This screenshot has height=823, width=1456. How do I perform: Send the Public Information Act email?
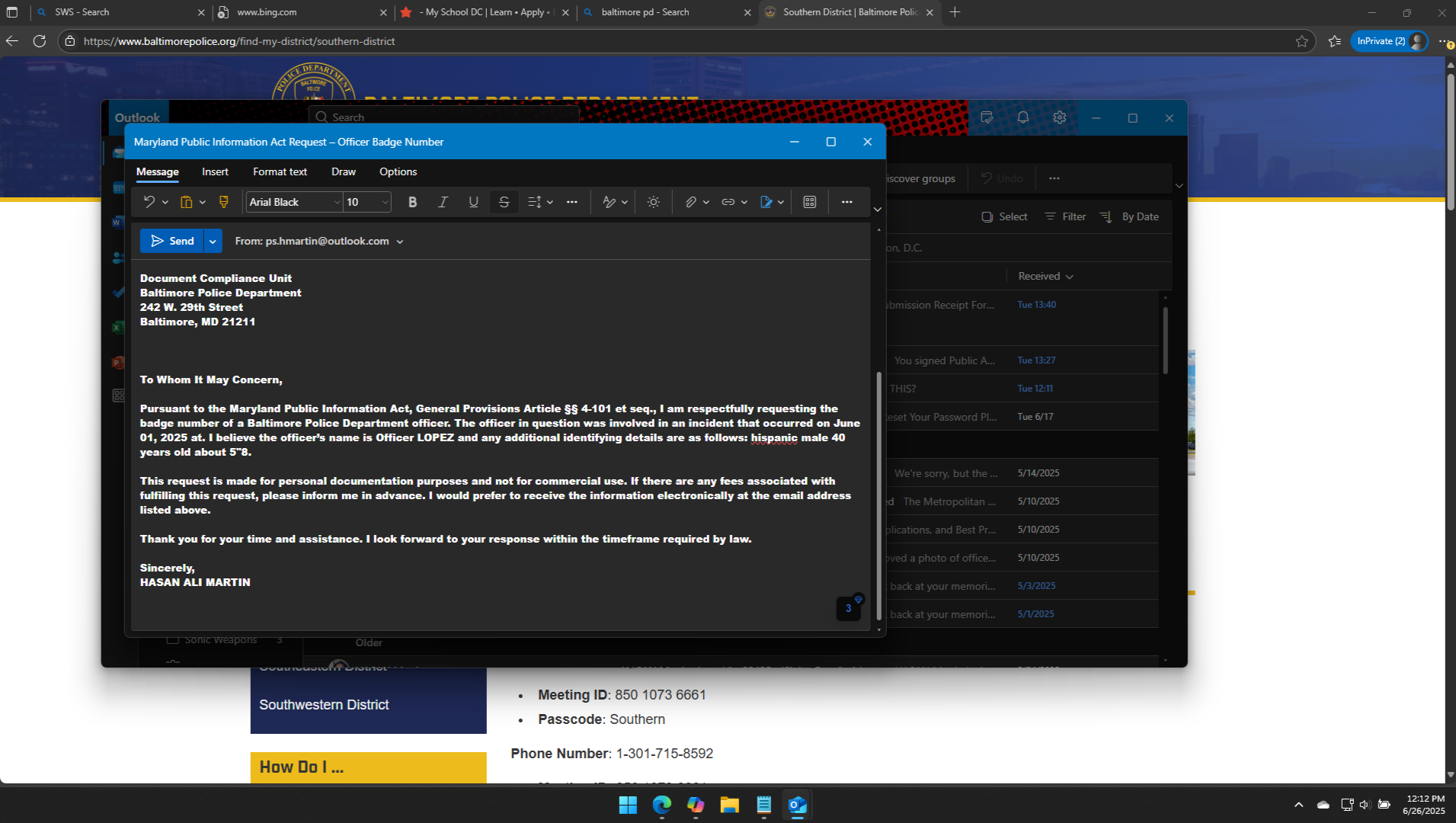[x=172, y=241]
